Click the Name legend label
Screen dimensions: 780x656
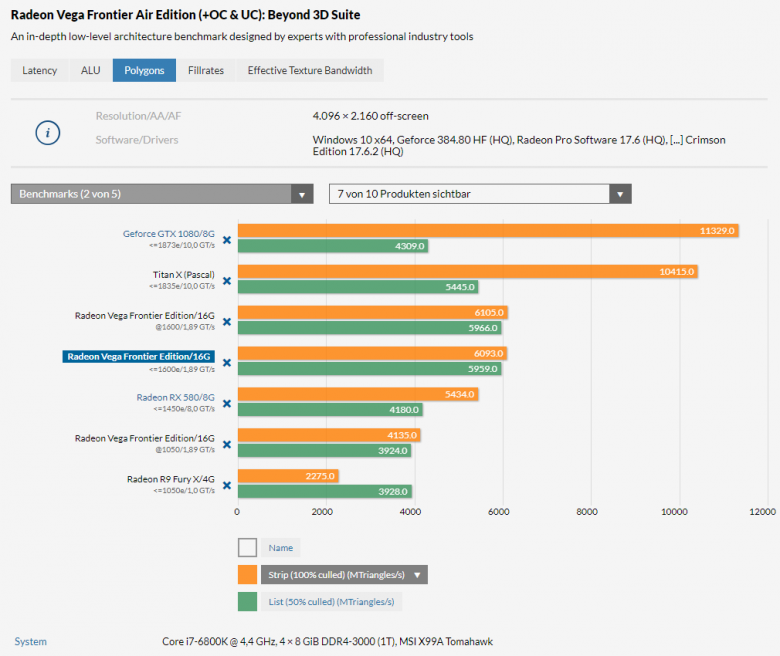[281, 548]
